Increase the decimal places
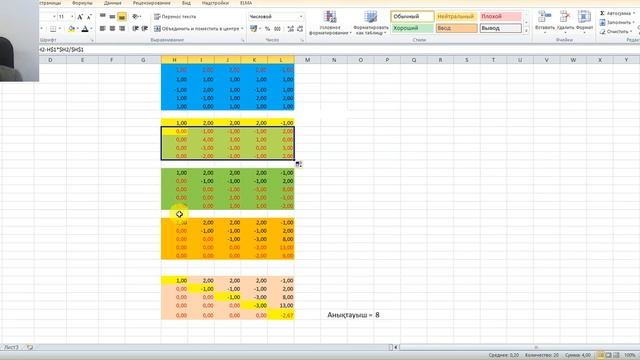Image resolution: width=640 pixels, height=360 pixels. click(291, 29)
